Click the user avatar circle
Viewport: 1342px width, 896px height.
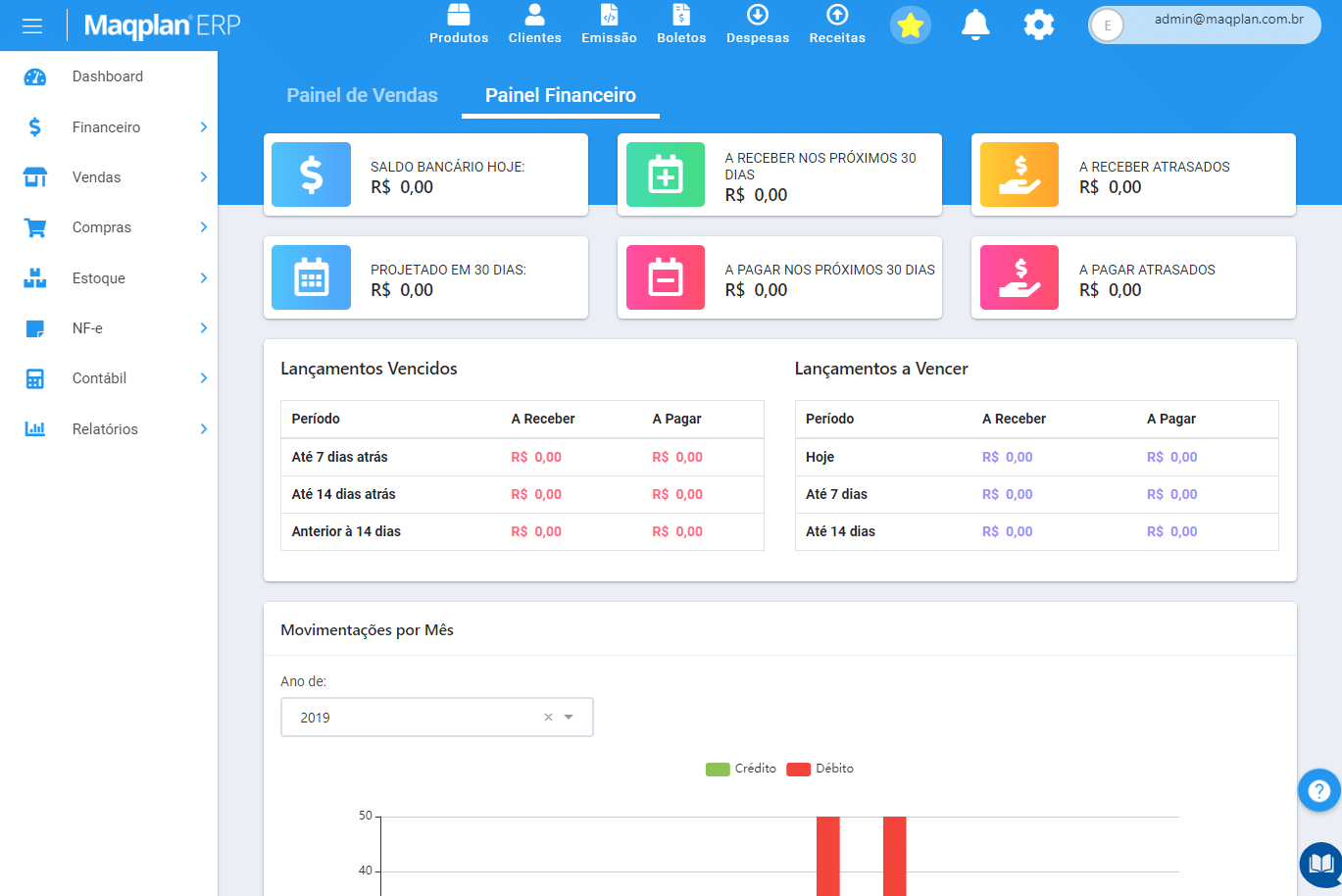pyautogui.click(x=1108, y=25)
